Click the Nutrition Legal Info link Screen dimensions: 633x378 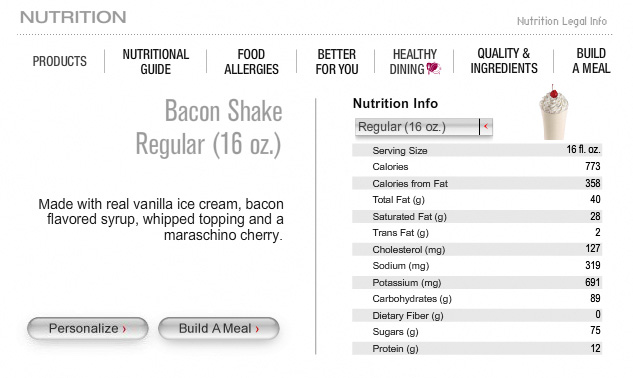562,21
